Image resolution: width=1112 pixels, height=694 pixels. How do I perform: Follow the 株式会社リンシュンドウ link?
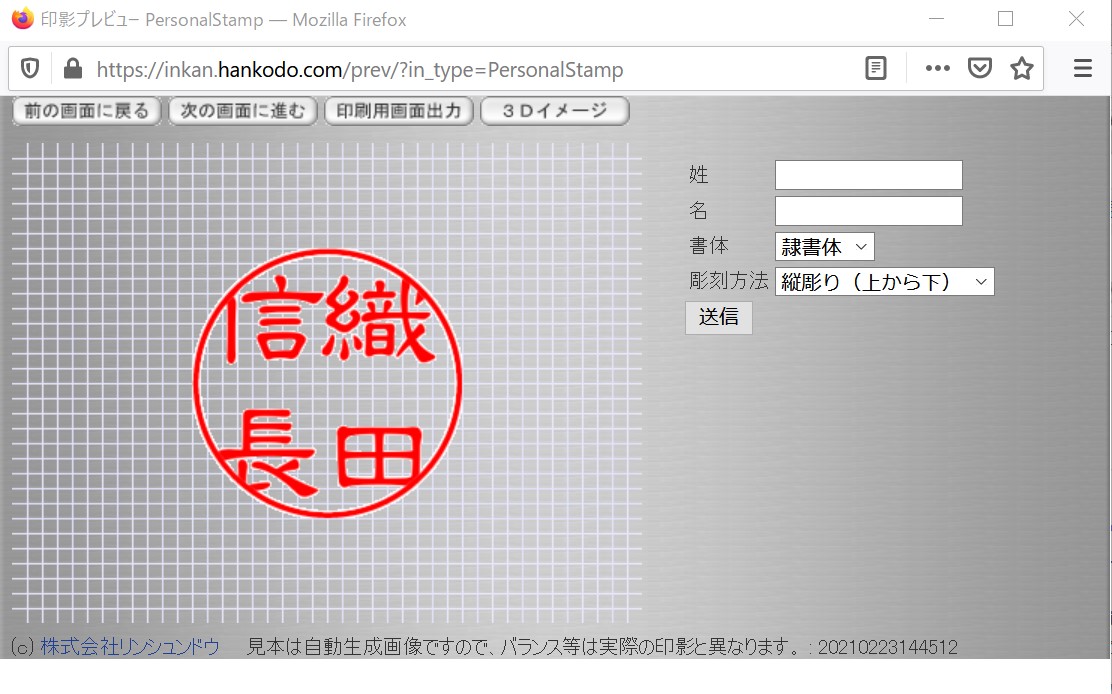point(130,648)
